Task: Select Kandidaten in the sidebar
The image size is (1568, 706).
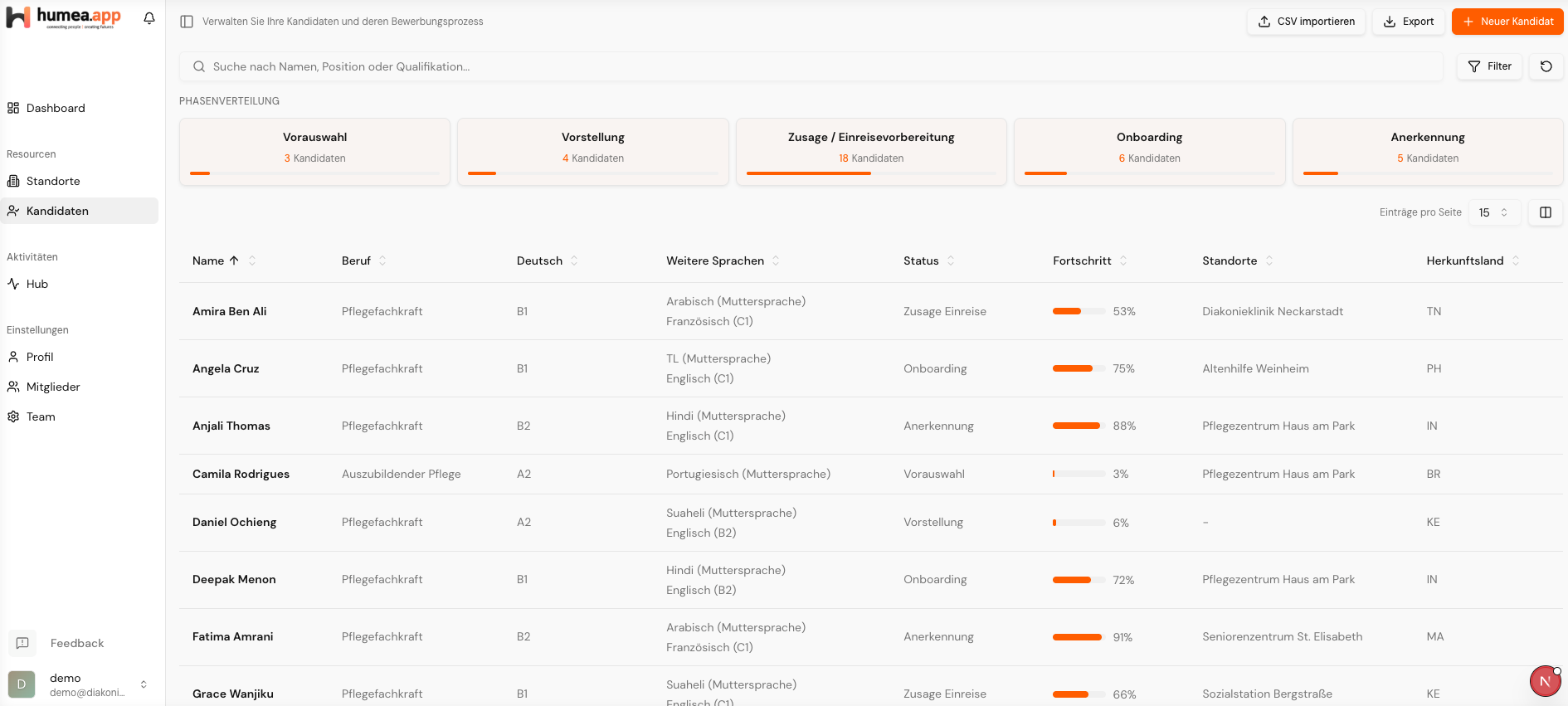Action: click(80, 211)
